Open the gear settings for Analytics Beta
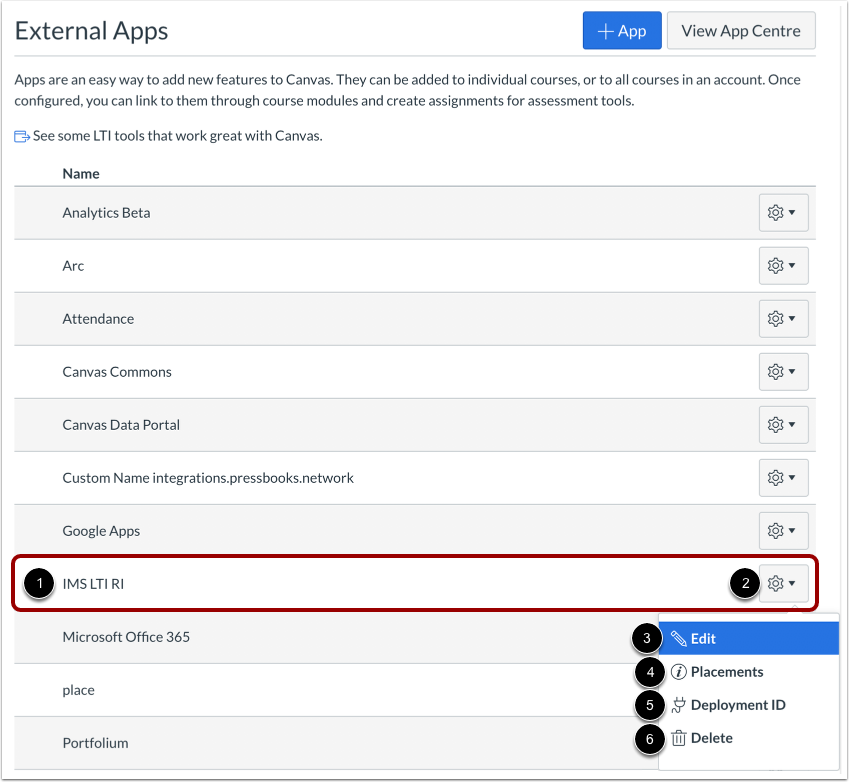The height and width of the screenshot is (782, 849). [x=782, y=213]
